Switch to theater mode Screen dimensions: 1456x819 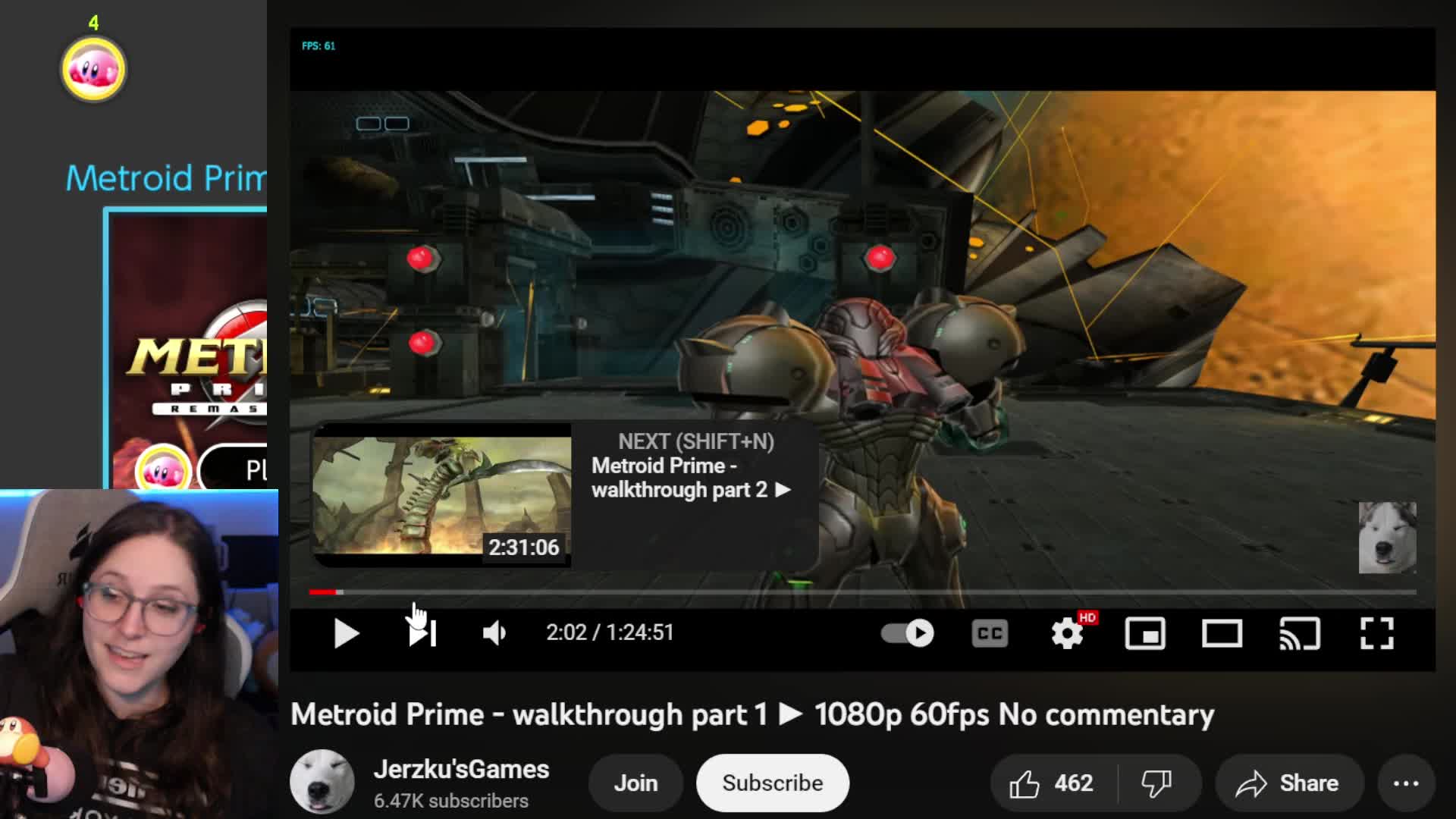tap(1222, 633)
